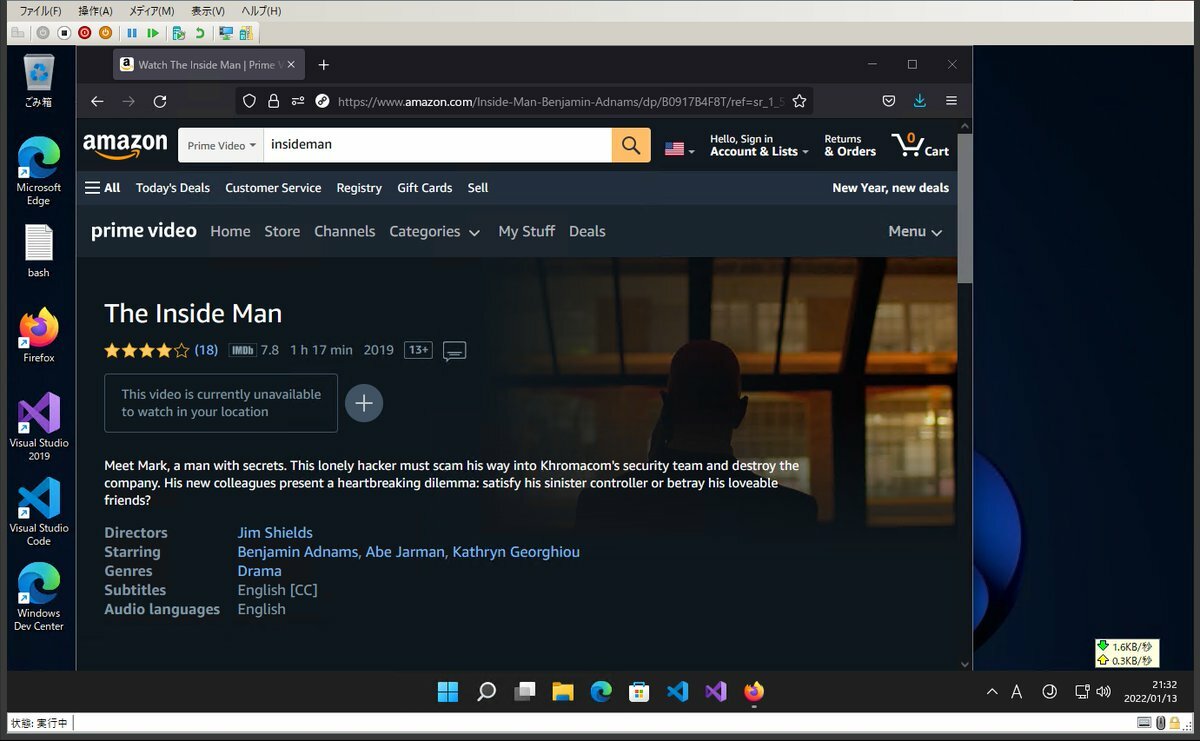
Task: Expand the Categories dropdown
Action: [x=435, y=231]
